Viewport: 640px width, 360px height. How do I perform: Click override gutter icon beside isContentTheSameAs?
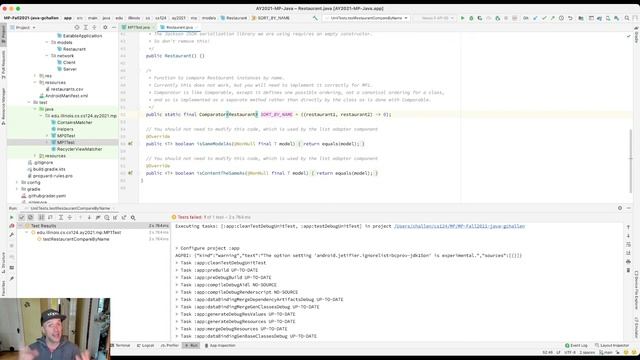(130, 173)
